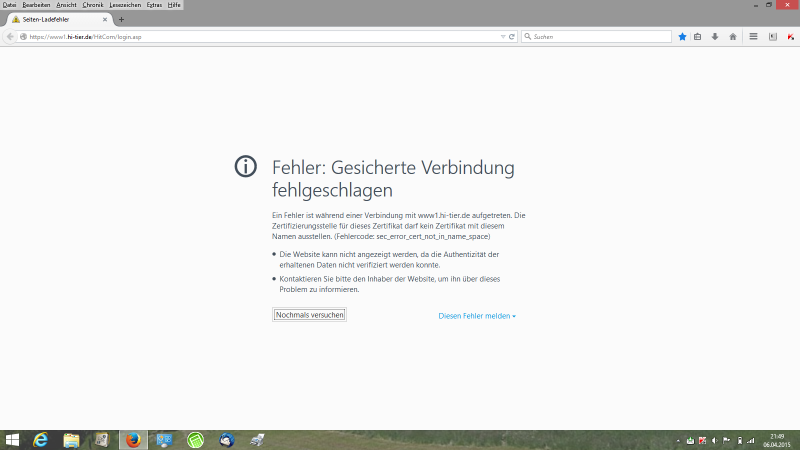Click heading 'Fehler: Gesicherte Verbindung'
This screenshot has height=450, width=800.
point(393,167)
